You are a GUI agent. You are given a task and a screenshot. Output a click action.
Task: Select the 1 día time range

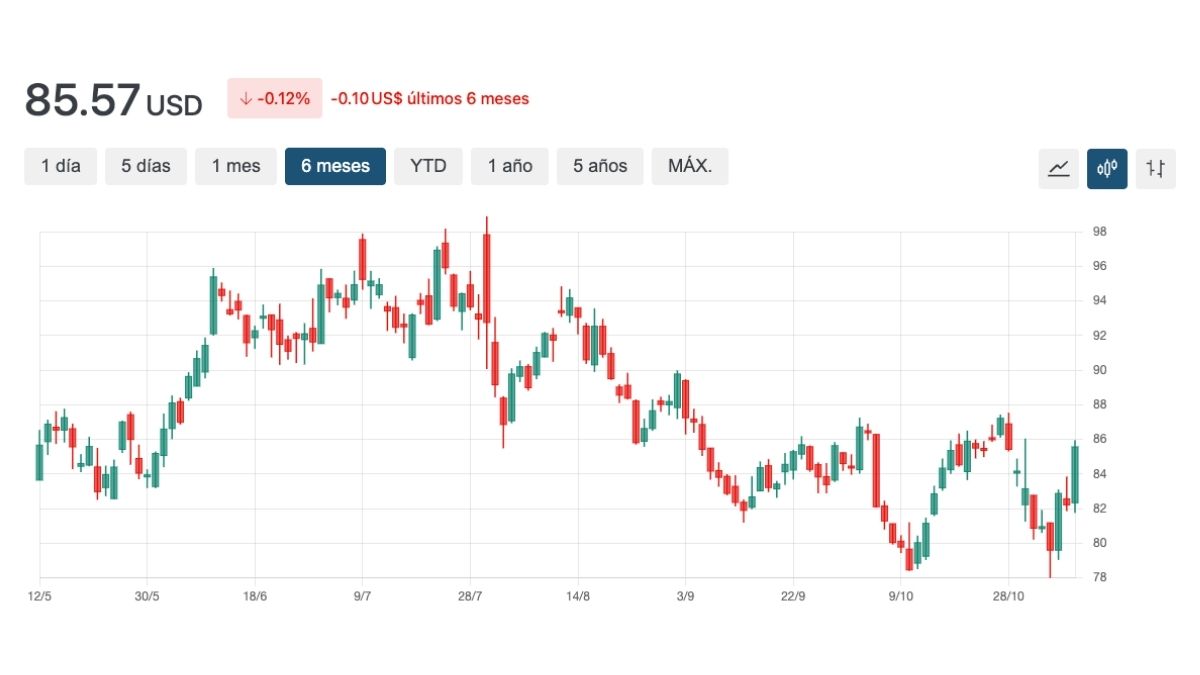click(x=61, y=166)
